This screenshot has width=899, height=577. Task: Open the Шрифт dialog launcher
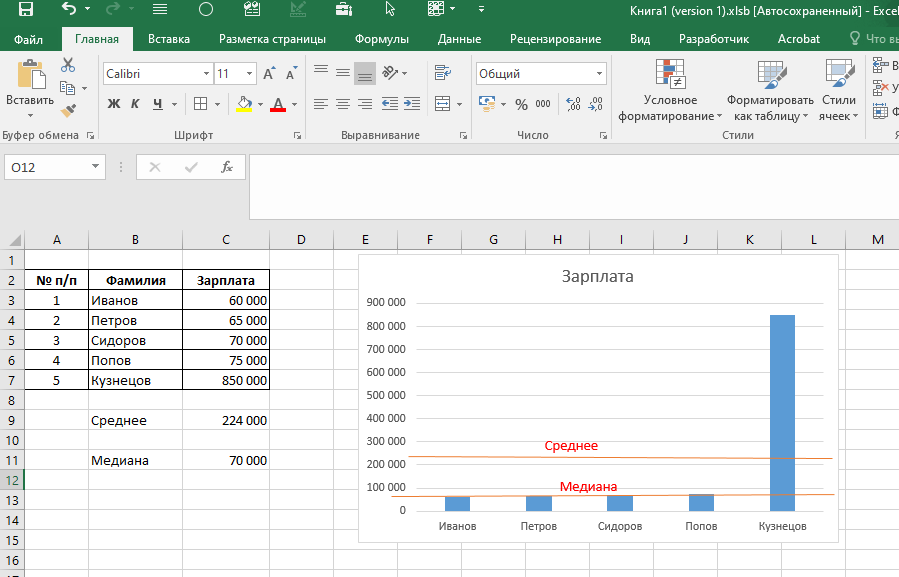298,135
